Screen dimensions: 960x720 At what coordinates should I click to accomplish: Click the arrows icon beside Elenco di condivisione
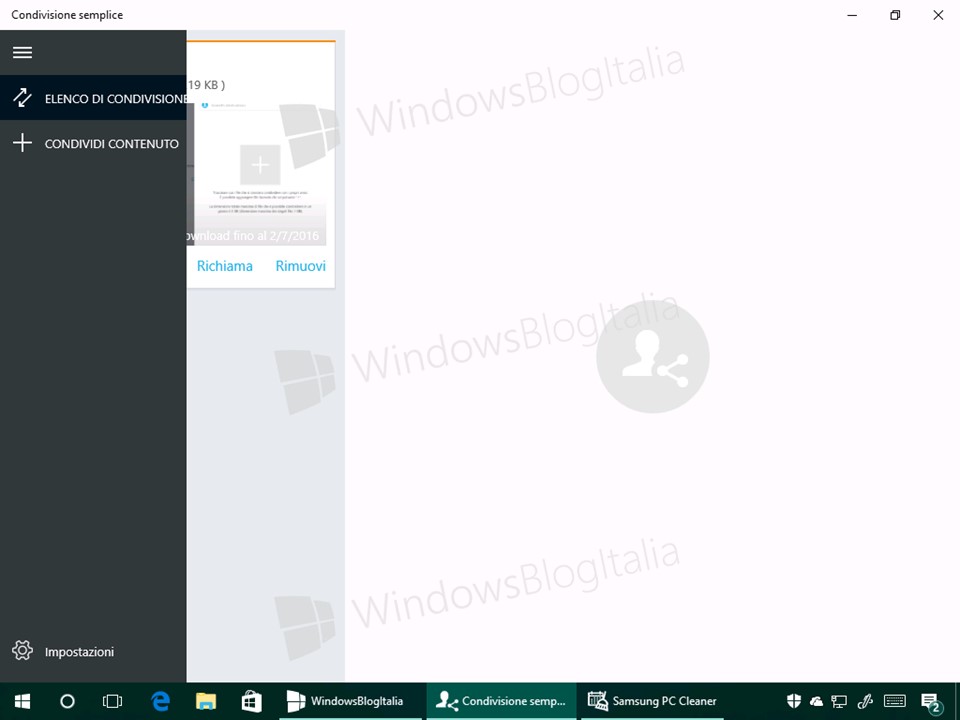coord(23,98)
